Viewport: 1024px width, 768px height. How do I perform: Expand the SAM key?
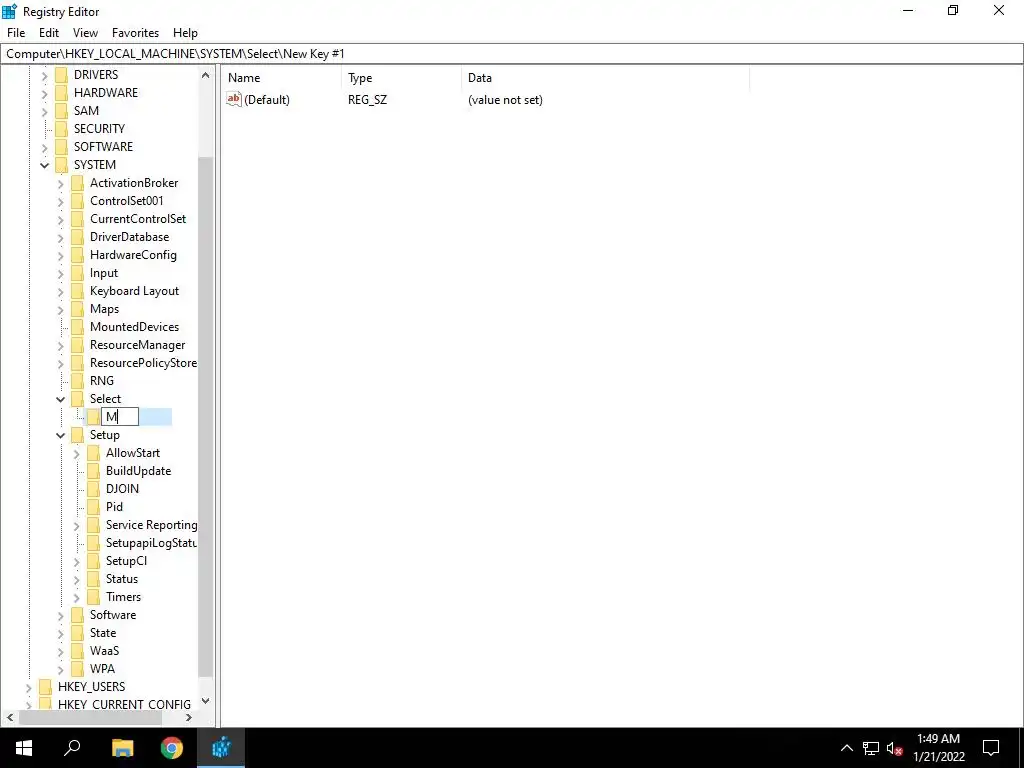(x=44, y=112)
